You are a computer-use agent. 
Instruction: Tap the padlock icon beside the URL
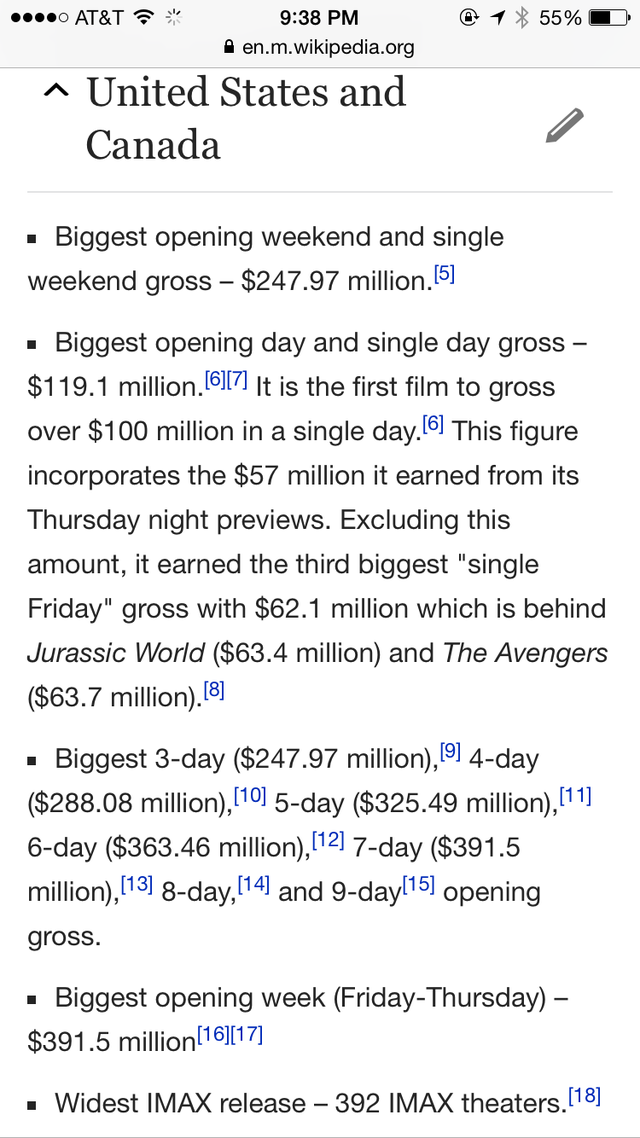(x=230, y=47)
